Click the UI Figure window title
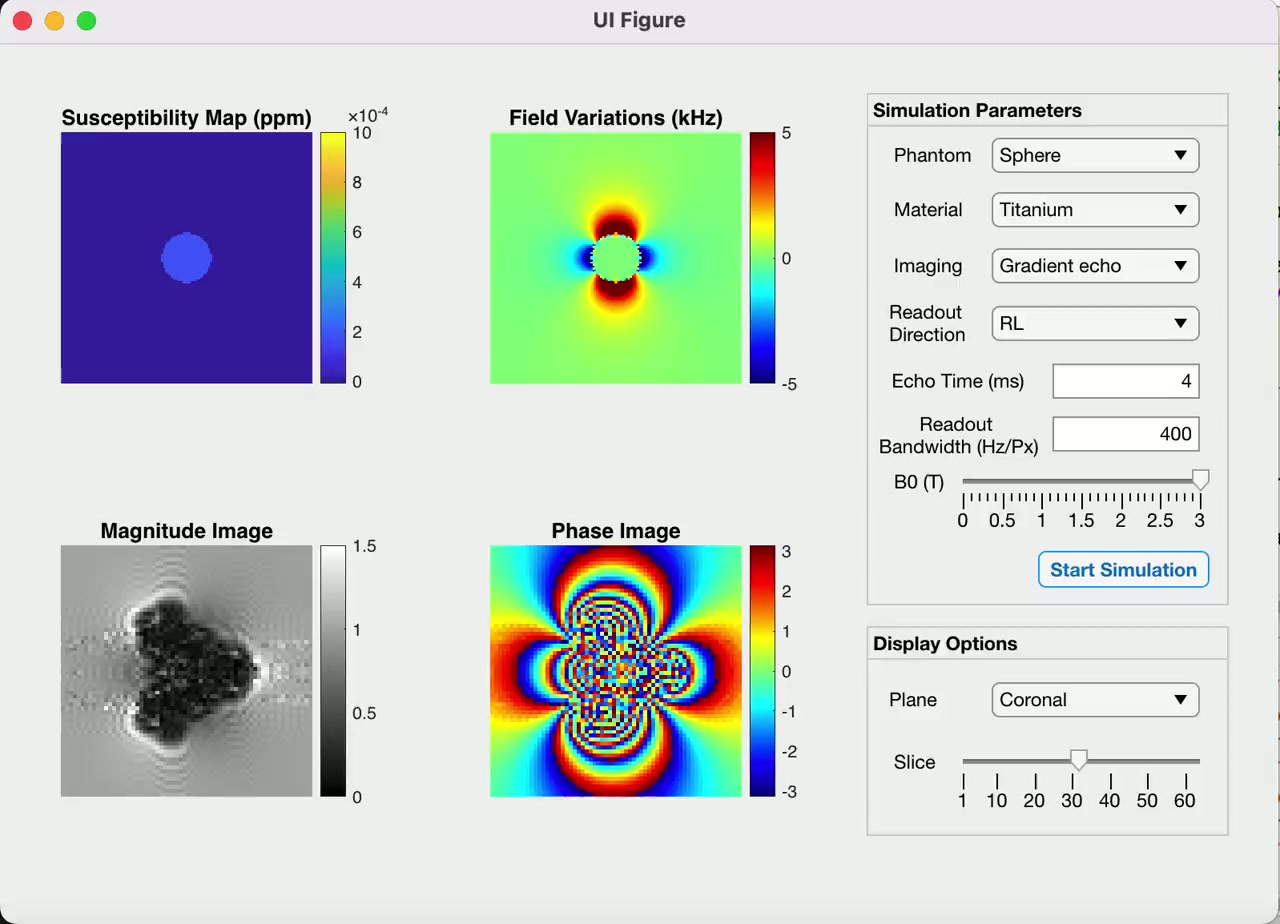 click(x=639, y=21)
